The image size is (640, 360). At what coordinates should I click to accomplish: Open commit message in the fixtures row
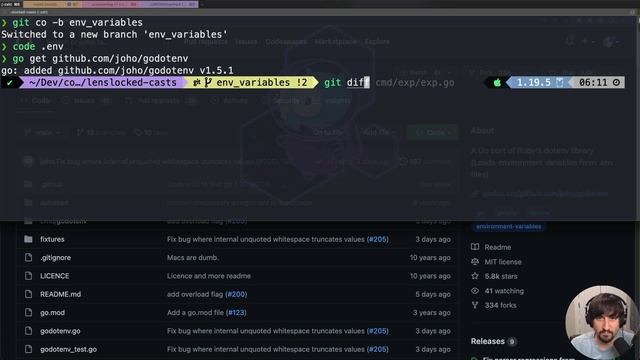click(x=266, y=239)
